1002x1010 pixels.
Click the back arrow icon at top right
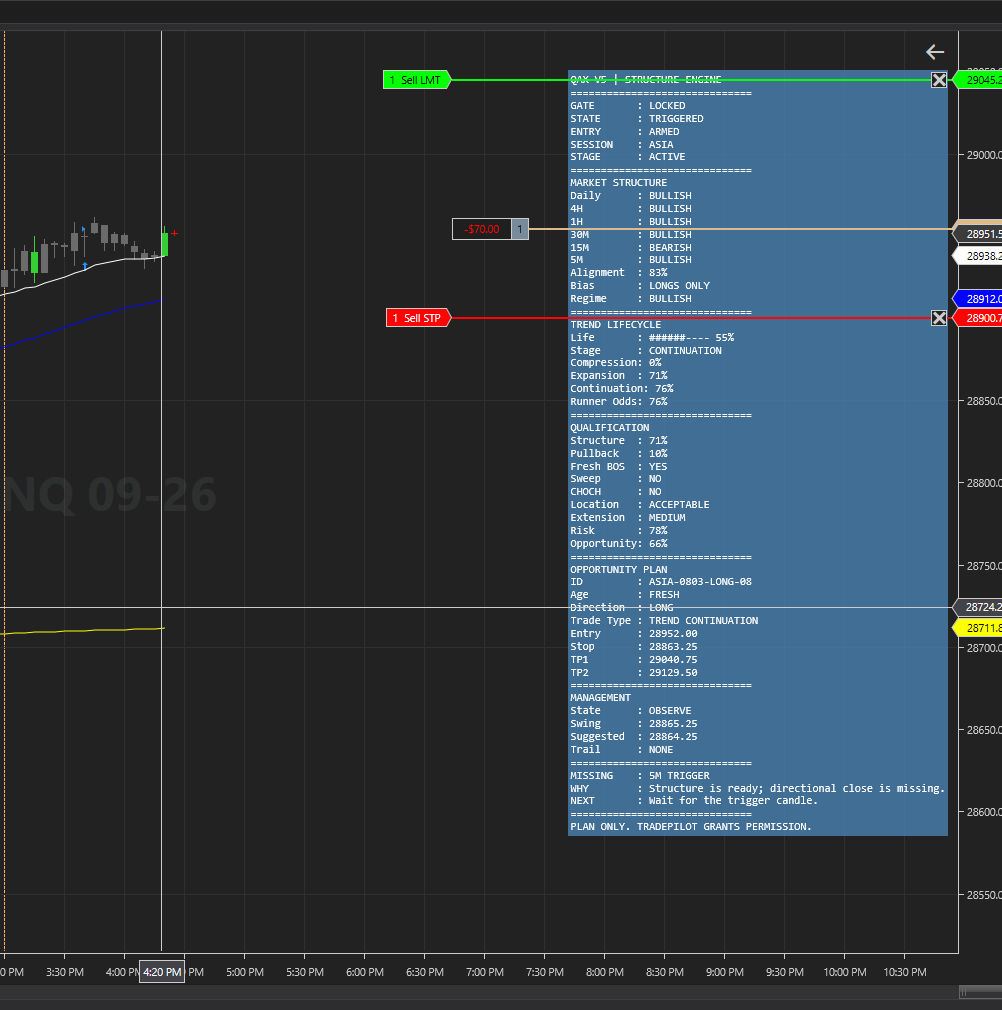(935, 52)
